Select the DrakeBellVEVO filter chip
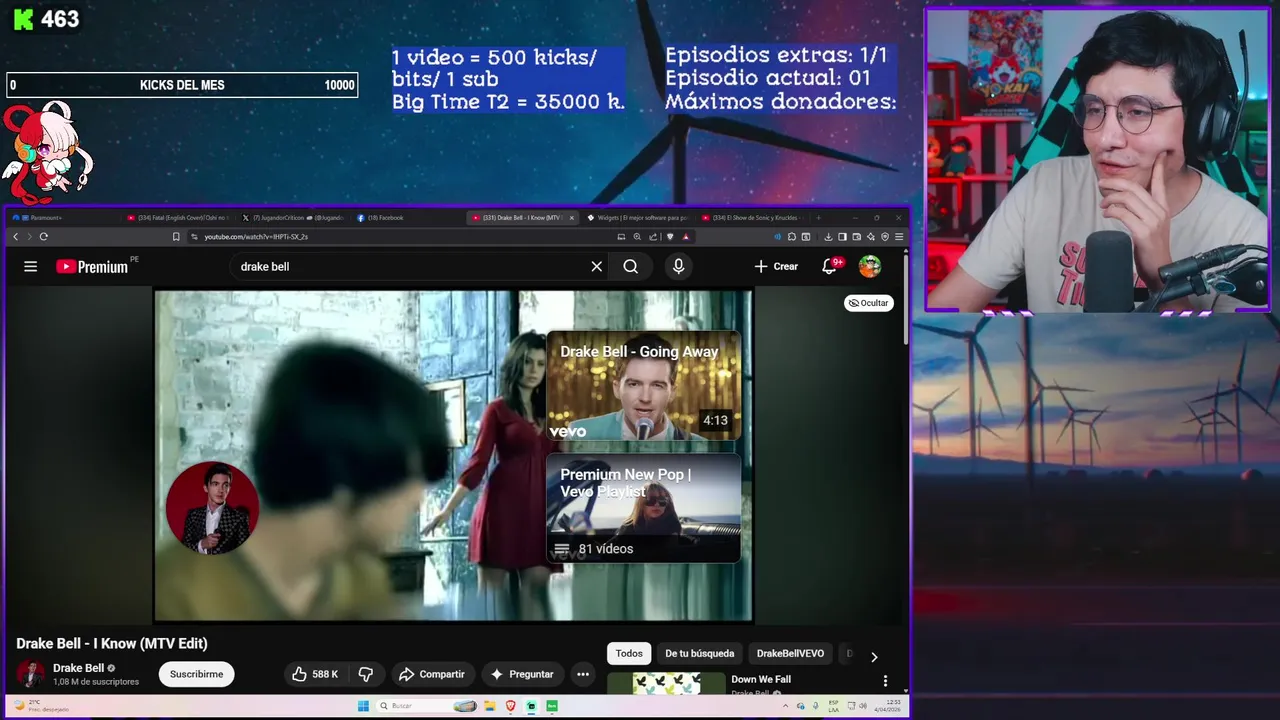 [x=790, y=653]
